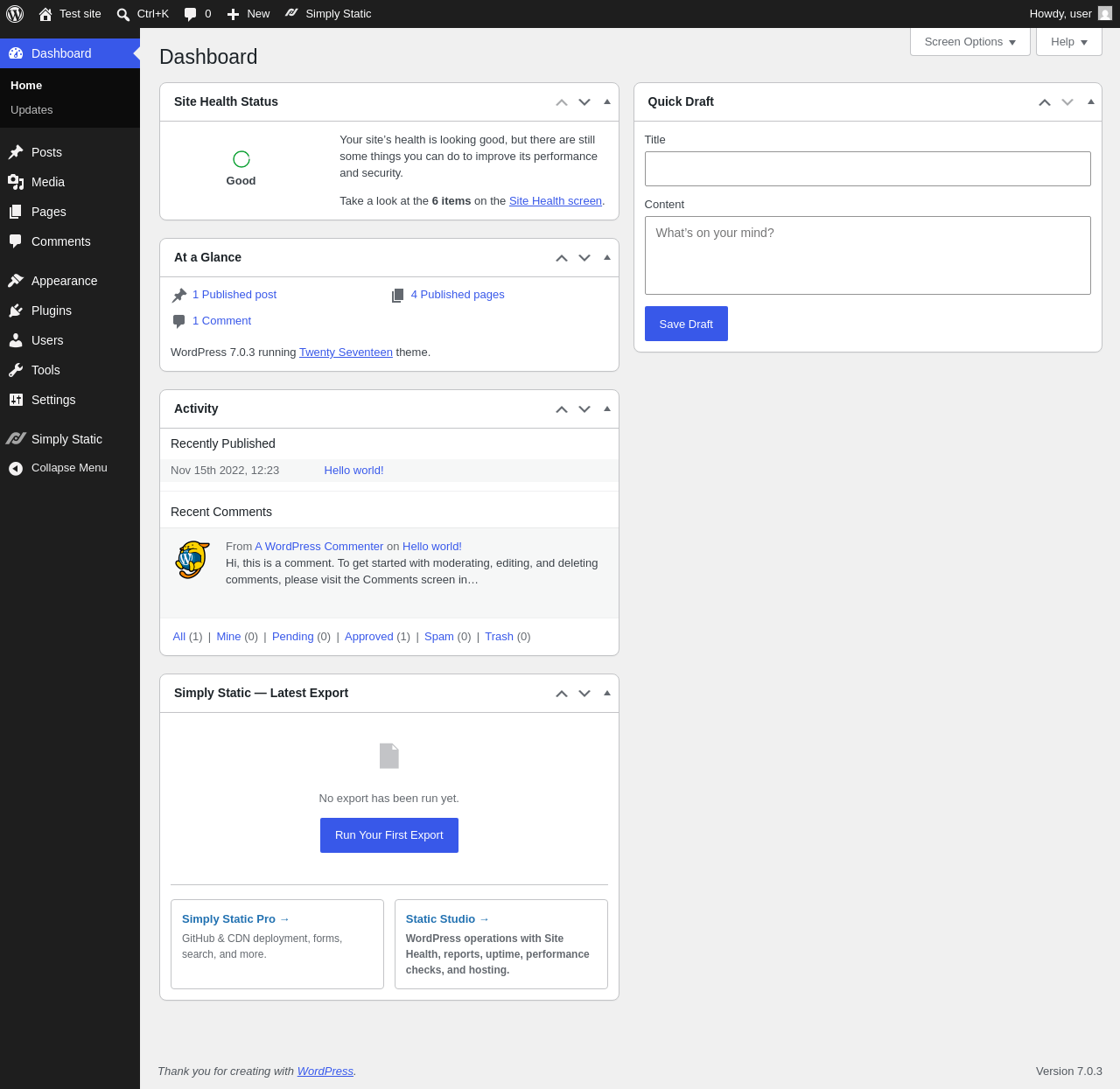
Task: Move At a Glance widget up
Action: (562, 258)
